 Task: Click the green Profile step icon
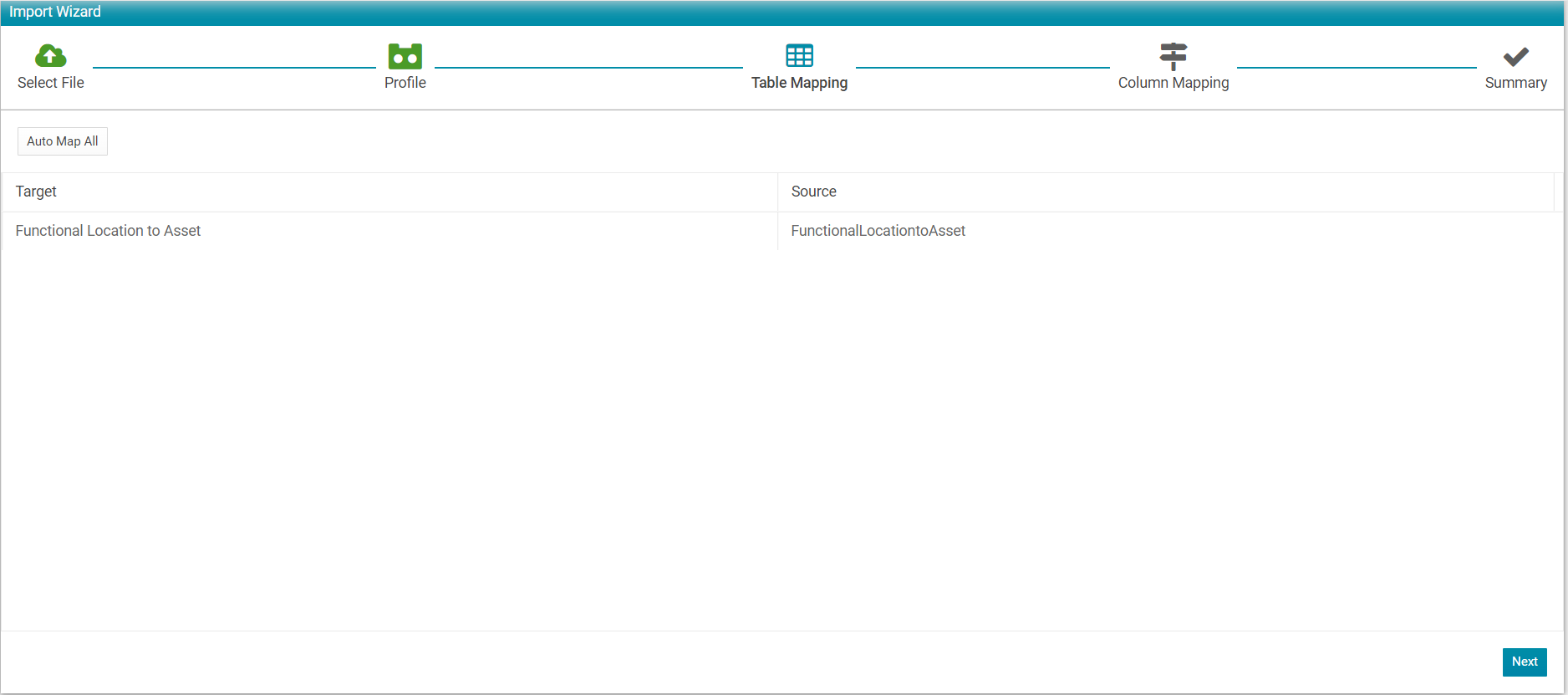(405, 56)
